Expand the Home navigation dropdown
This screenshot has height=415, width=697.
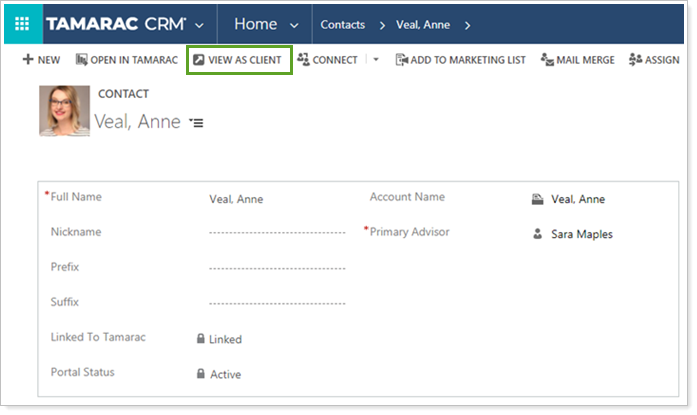tap(293, 25)
